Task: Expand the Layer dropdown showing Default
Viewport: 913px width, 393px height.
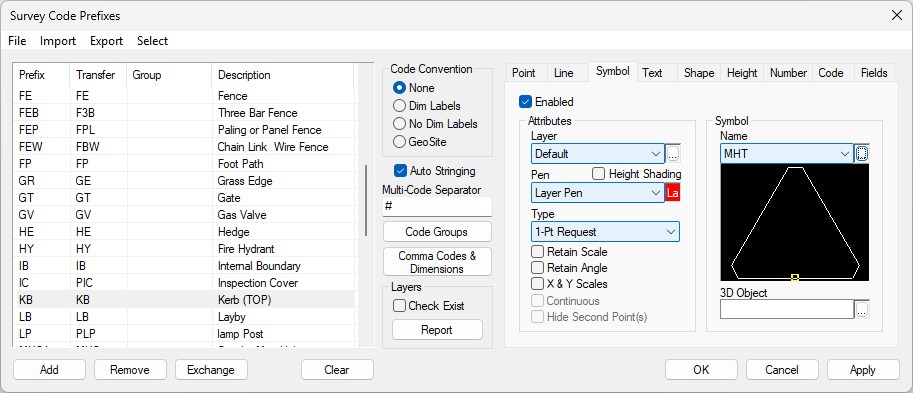Action: pos(597,154)
